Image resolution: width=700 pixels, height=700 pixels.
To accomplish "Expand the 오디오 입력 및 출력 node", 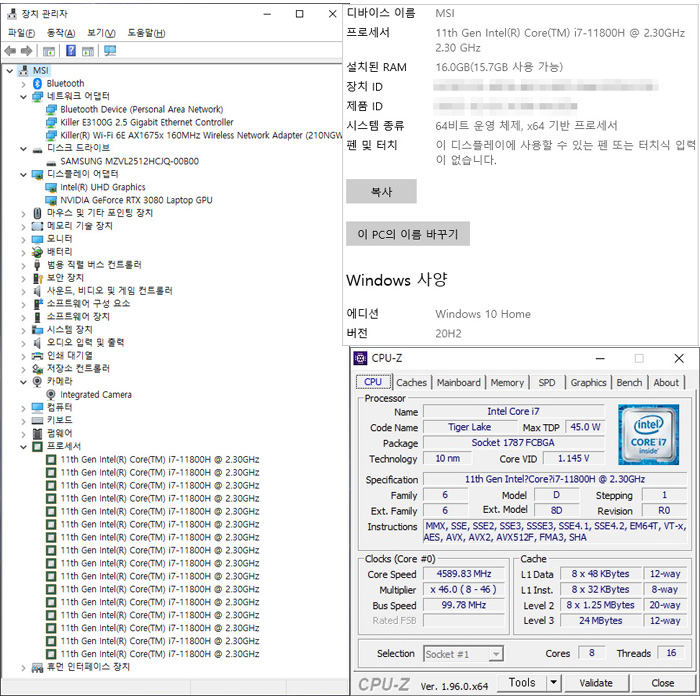I will (24, 343).
